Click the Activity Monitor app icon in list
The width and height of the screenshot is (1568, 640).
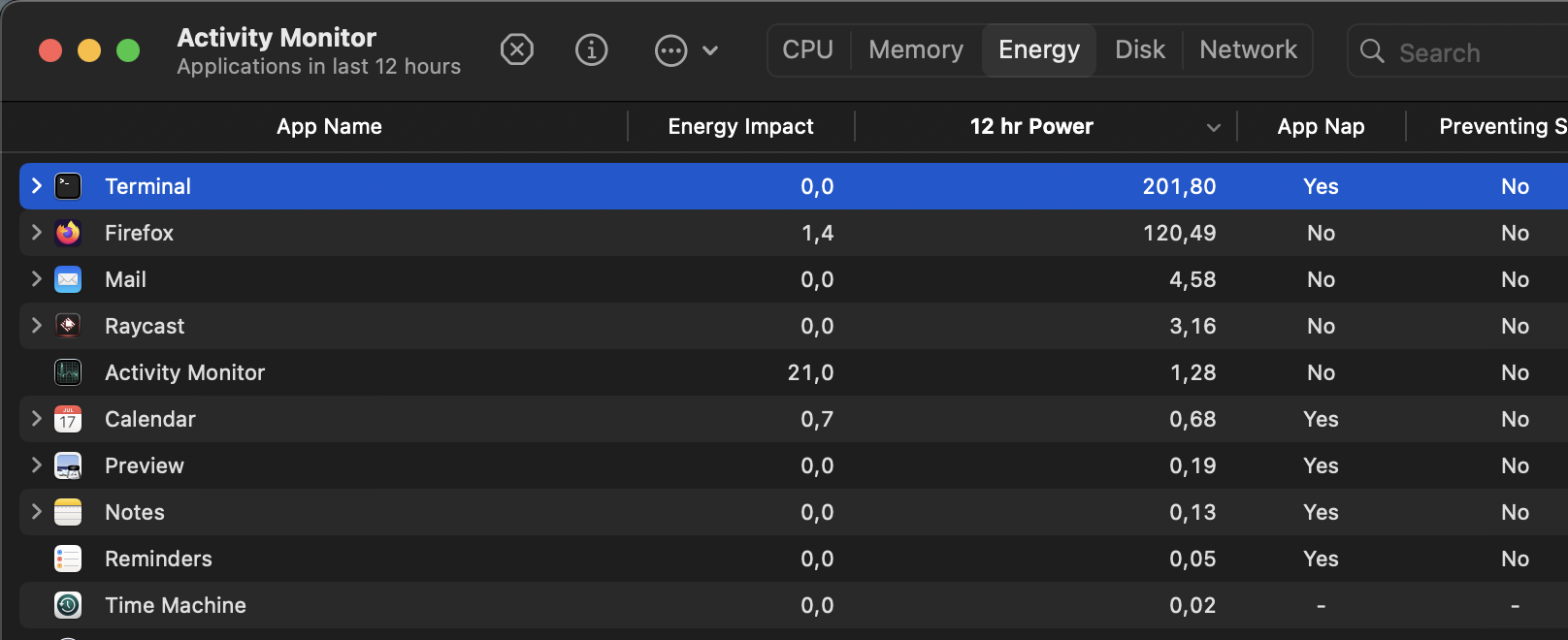tap(68, 372)
